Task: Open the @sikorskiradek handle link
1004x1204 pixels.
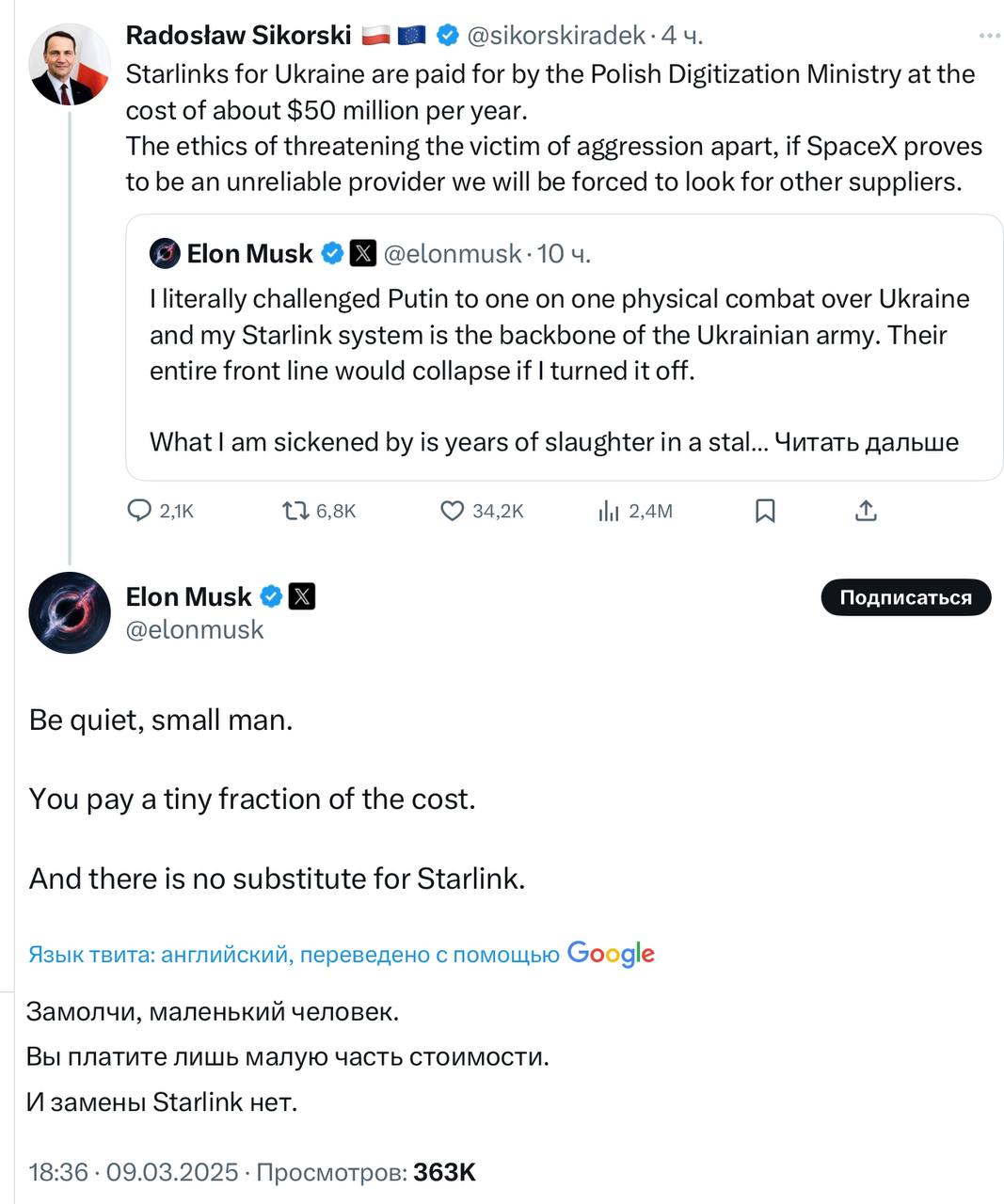Action: (x=556, y=36)
